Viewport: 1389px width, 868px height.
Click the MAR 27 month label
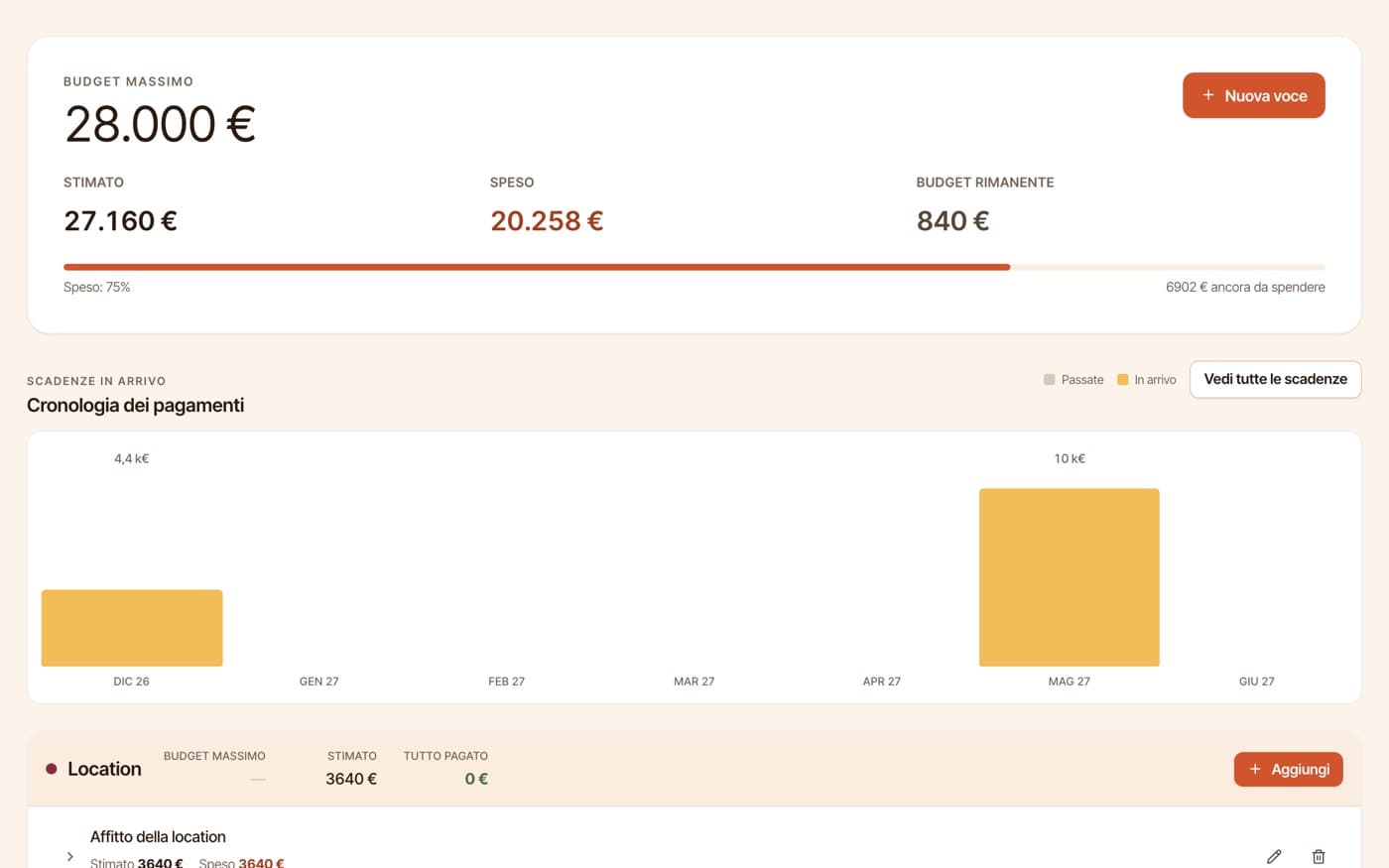[x=694, y=682]
